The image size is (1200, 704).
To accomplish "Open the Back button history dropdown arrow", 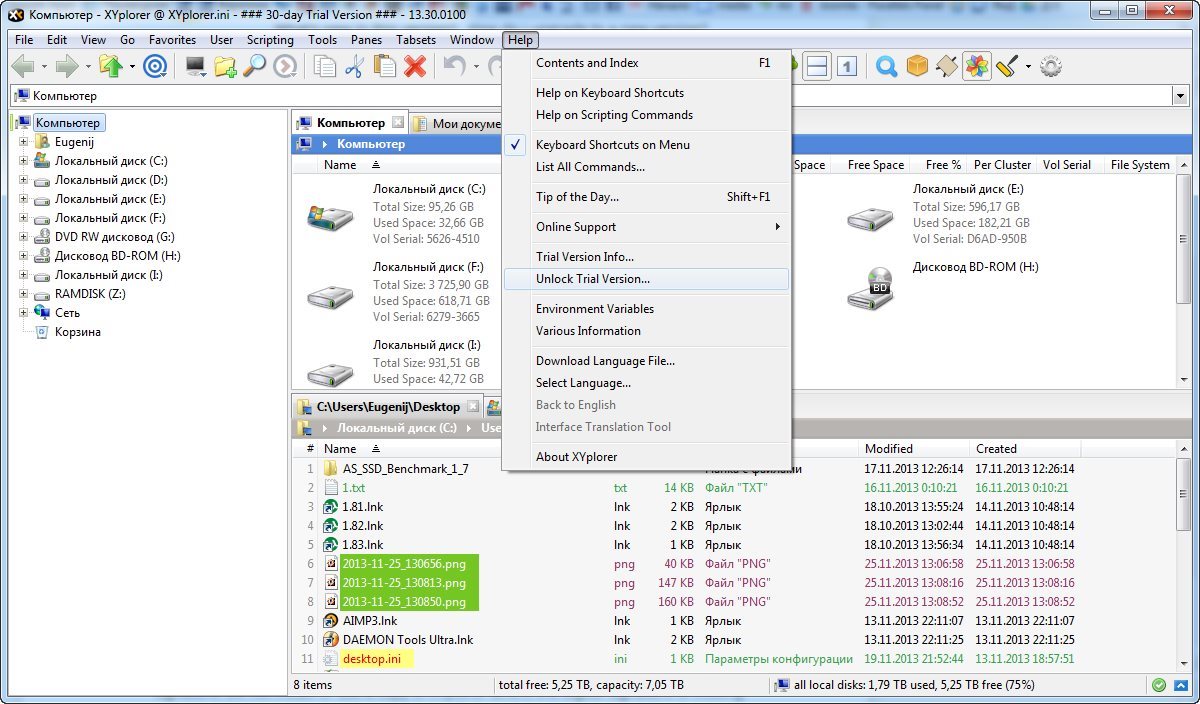I will [x=43, y=67].
